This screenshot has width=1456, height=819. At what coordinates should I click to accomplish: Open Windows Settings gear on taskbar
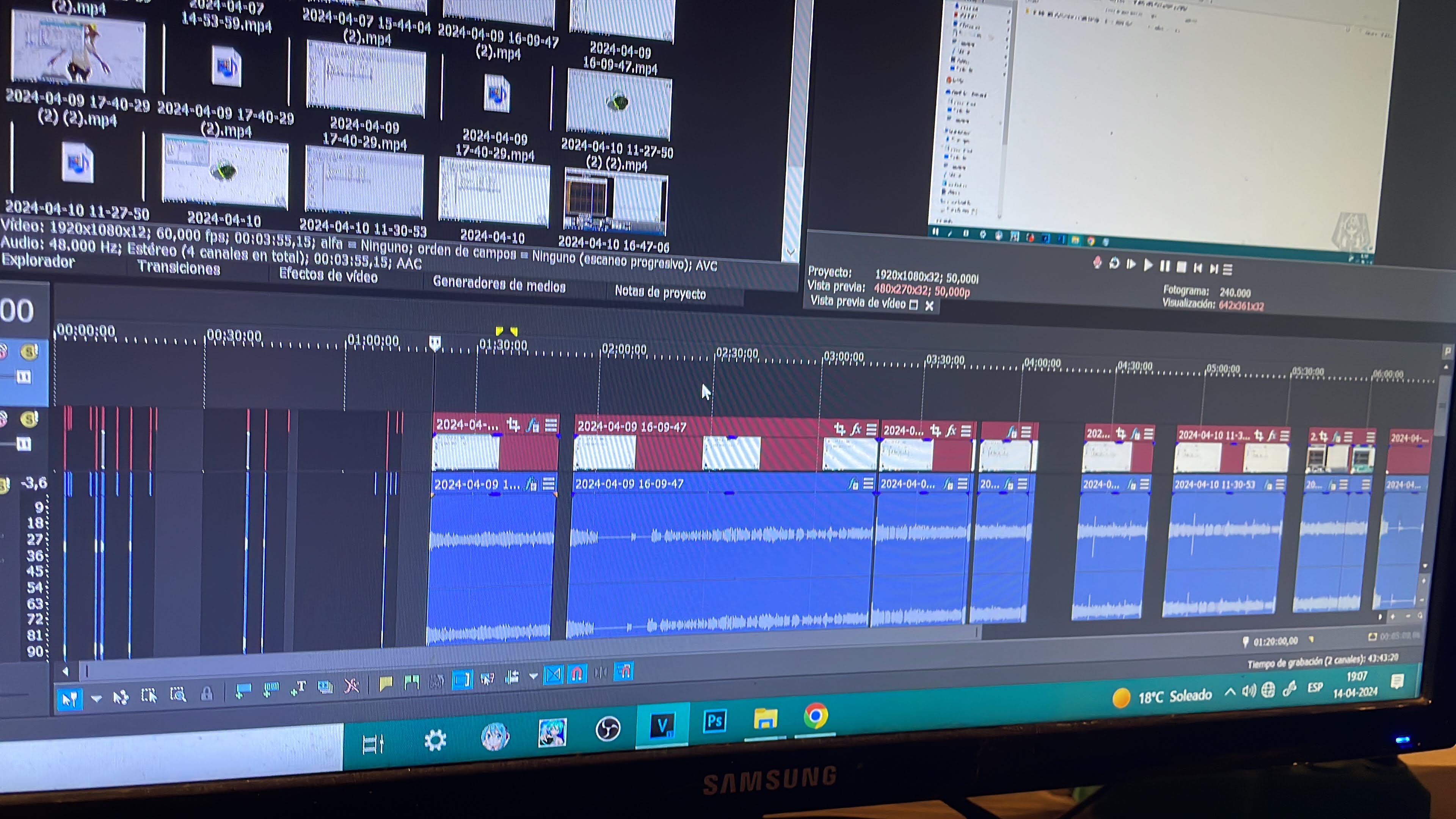tap(435, 740)
